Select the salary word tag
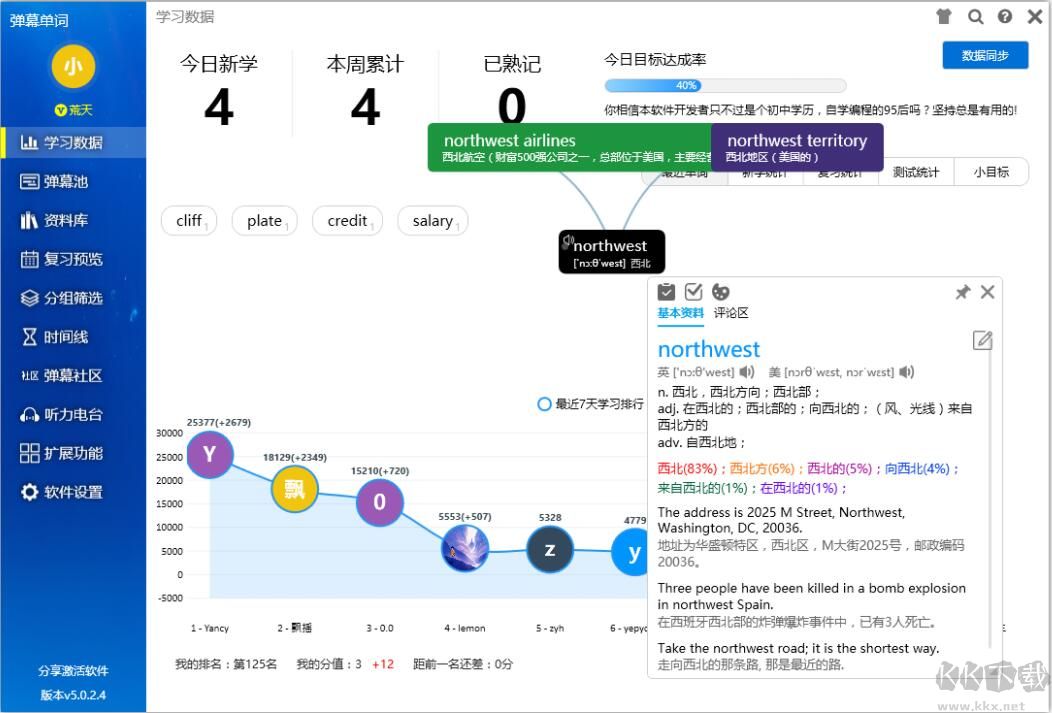1052x713 pixels. 432,220
